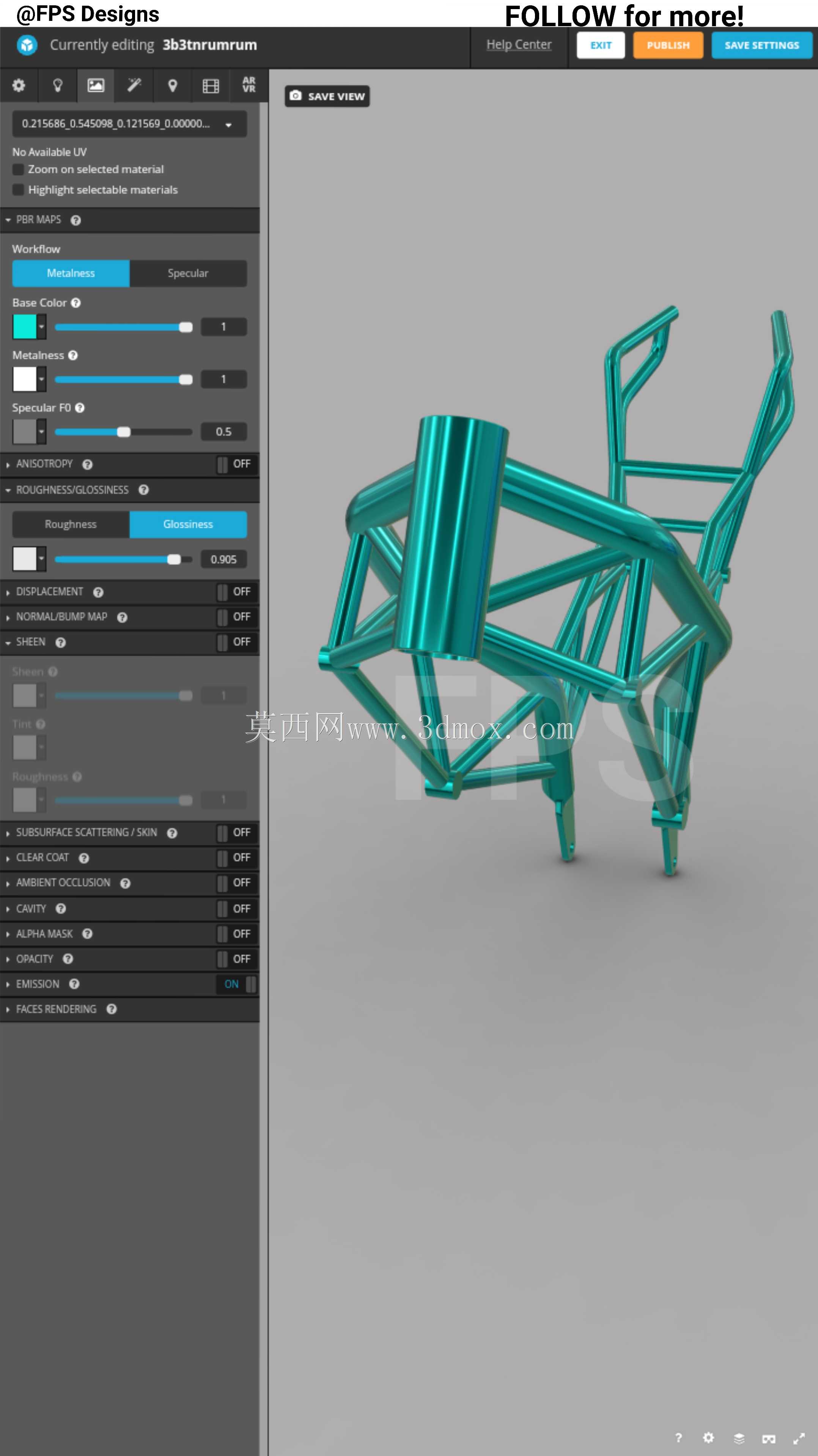Turn on the Anisotropy toggle
The height and width of the screenshot is (1456, 818).
click(x=237, y=465)
